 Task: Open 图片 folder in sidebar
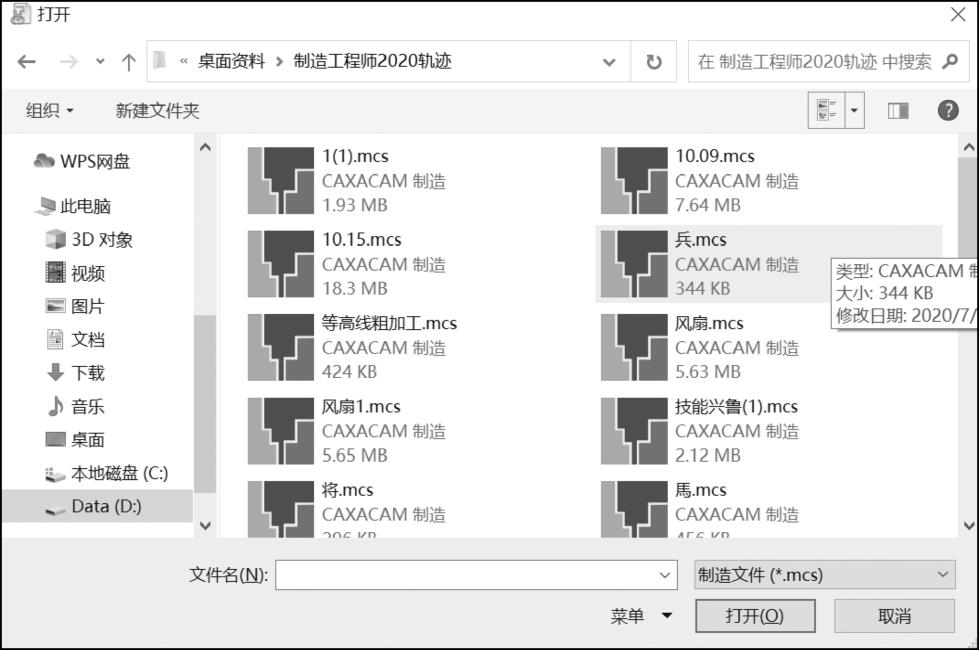(76, 306)
